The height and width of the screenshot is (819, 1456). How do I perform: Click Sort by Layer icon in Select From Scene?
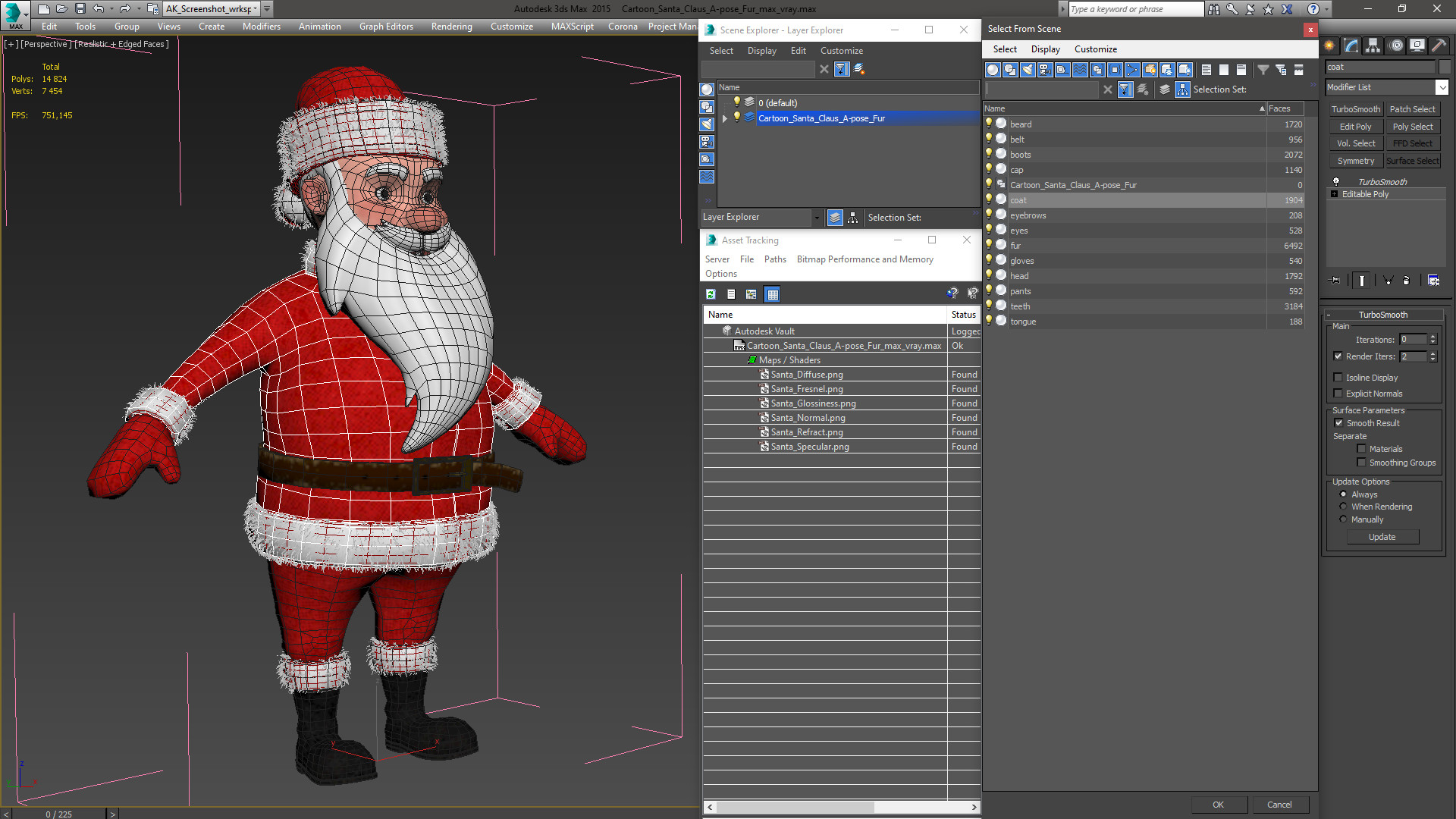(1165, 89)
